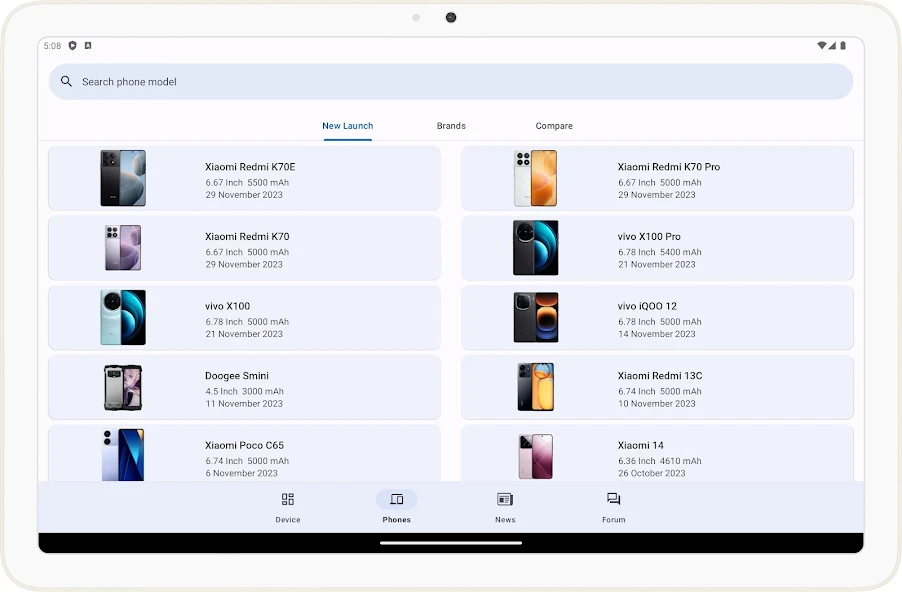Switch to the New Launch tab
902x592 pixels.
(x=347, y=126)
